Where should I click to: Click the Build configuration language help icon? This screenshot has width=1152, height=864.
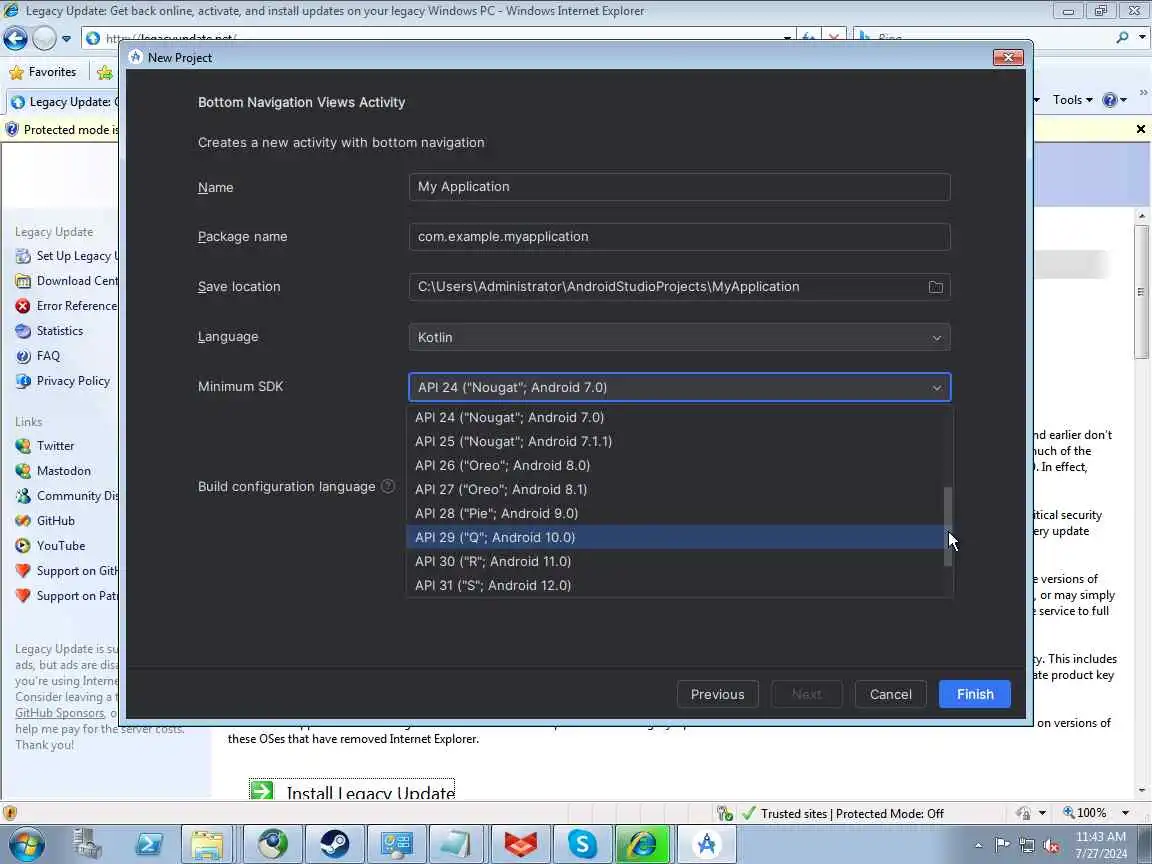point(388,486)
